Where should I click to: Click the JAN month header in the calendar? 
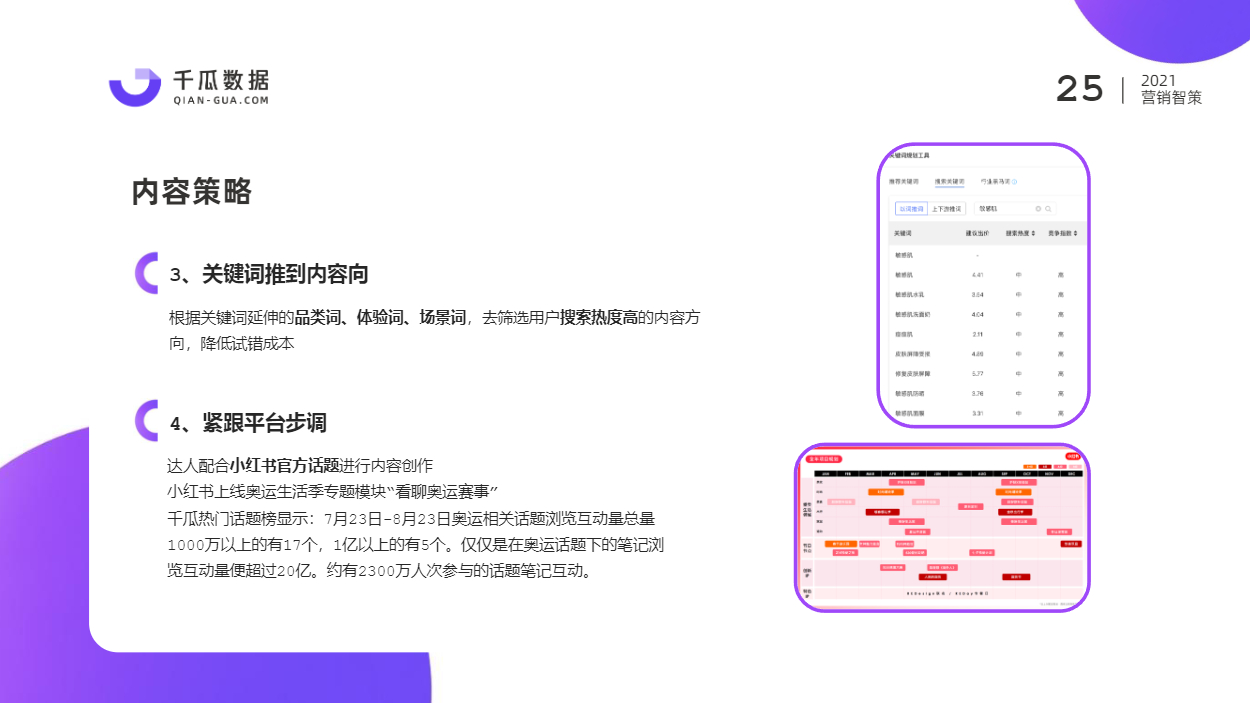[826, 474]
